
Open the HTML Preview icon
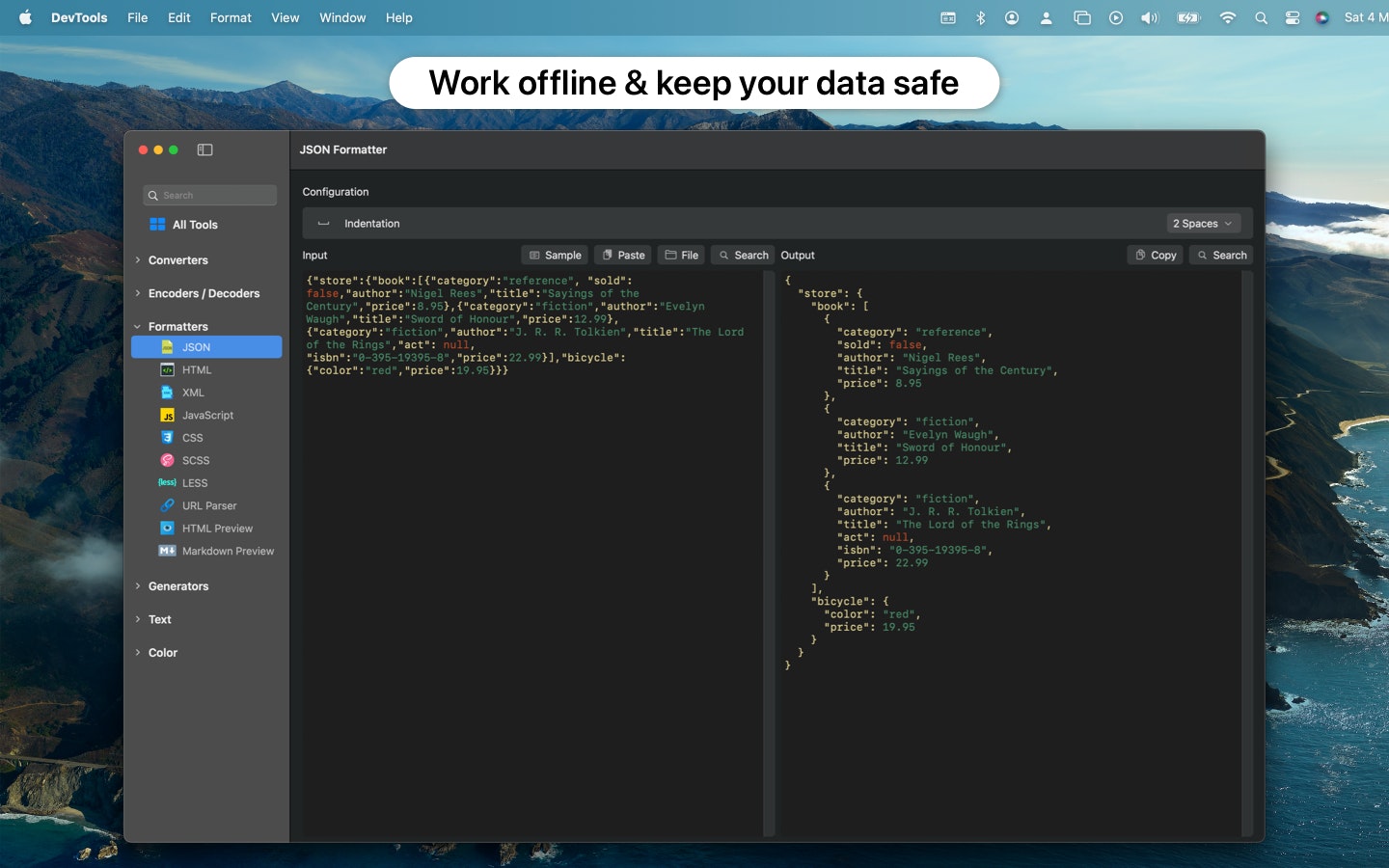click(x=167, y=529)
